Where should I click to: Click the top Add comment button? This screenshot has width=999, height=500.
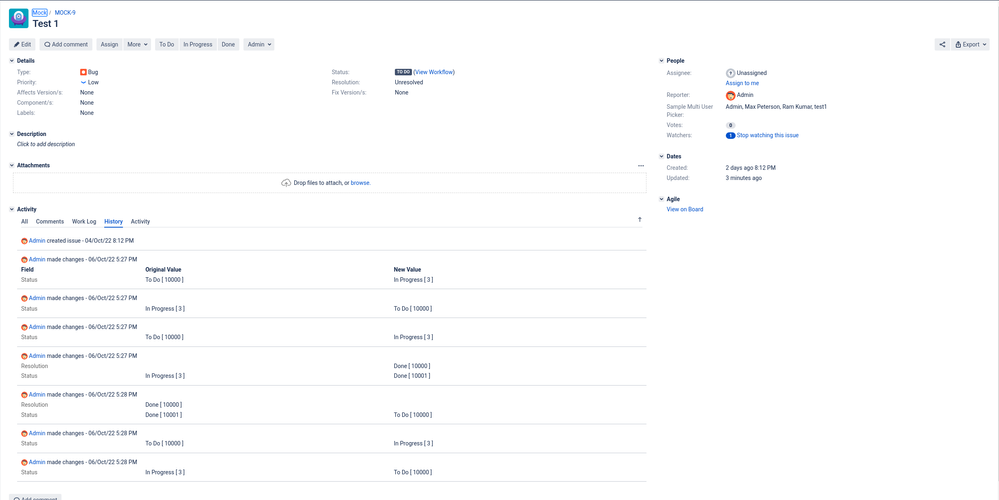pyautogui.click(x=66, y=45)
